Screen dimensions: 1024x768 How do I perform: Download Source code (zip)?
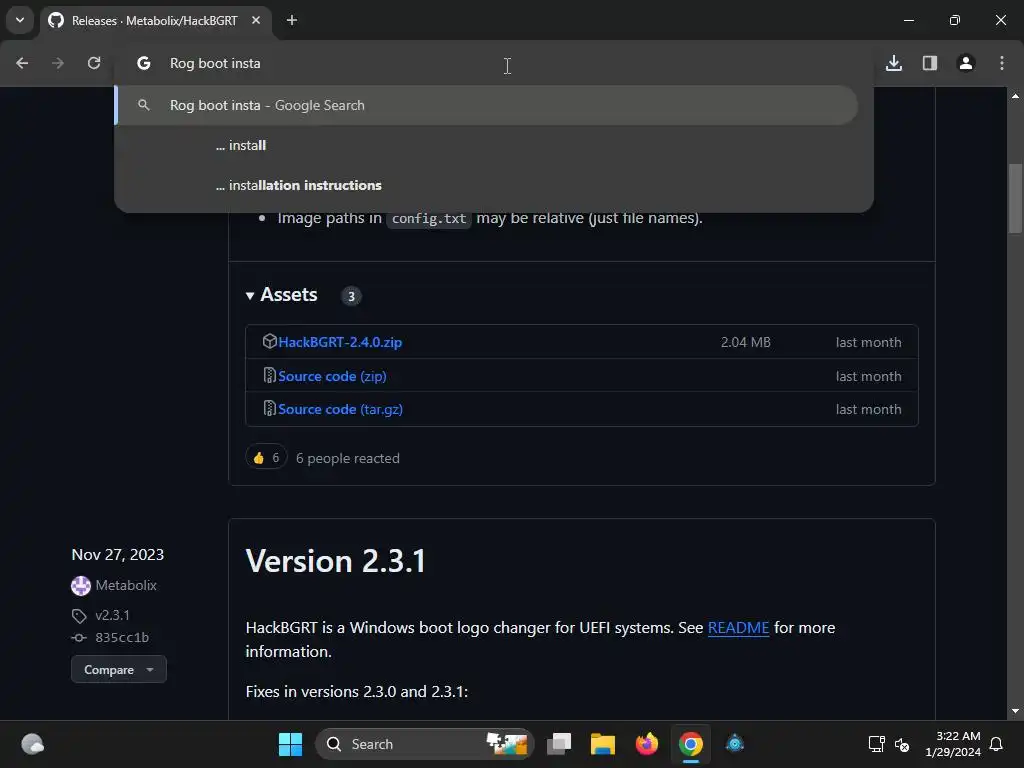[x=332, y=376]
